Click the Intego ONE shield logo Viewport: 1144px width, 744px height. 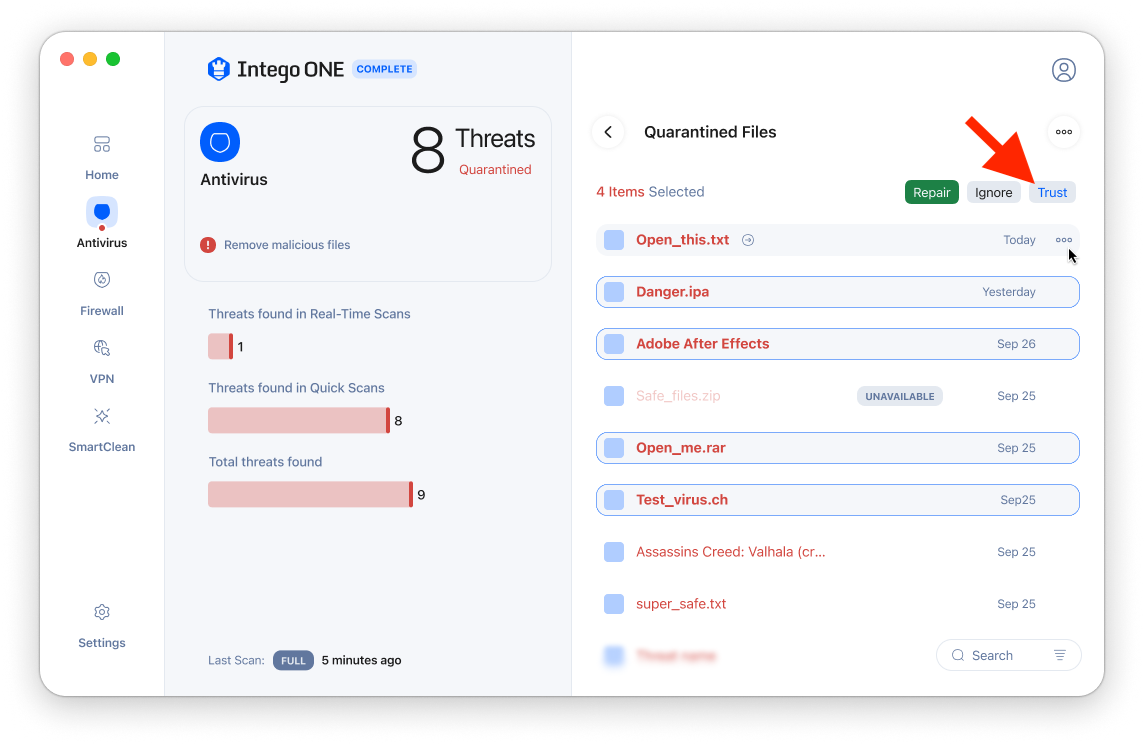219,69
